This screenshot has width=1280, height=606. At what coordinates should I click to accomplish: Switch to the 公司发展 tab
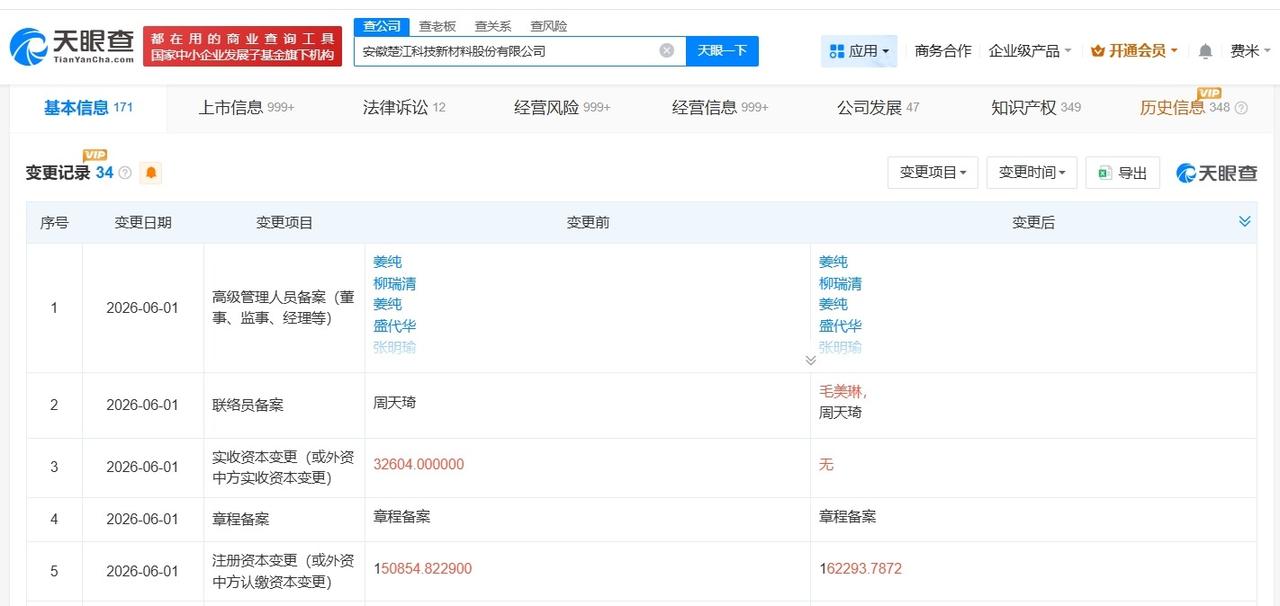pos(878,108)
